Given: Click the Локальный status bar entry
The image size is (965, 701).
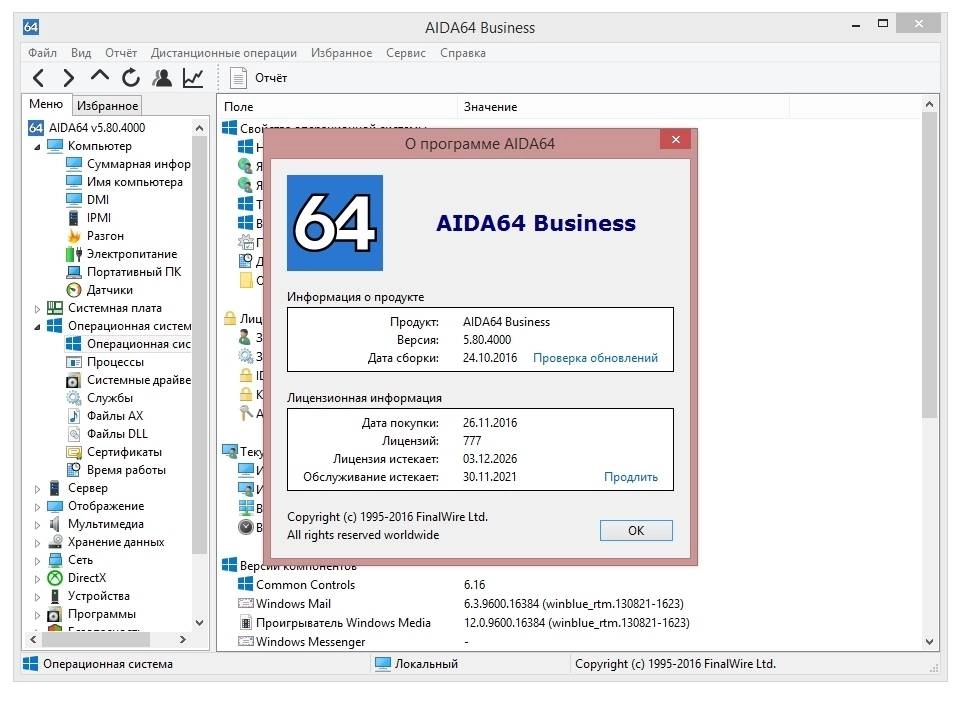Looking at the screenshot, I should click(417, 664).
